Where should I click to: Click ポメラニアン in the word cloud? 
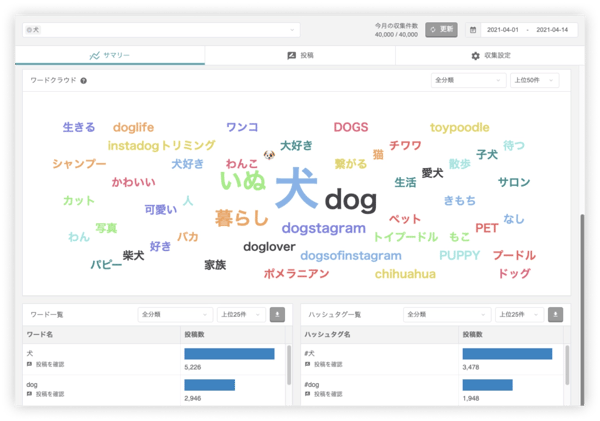(x=297, y=274)
